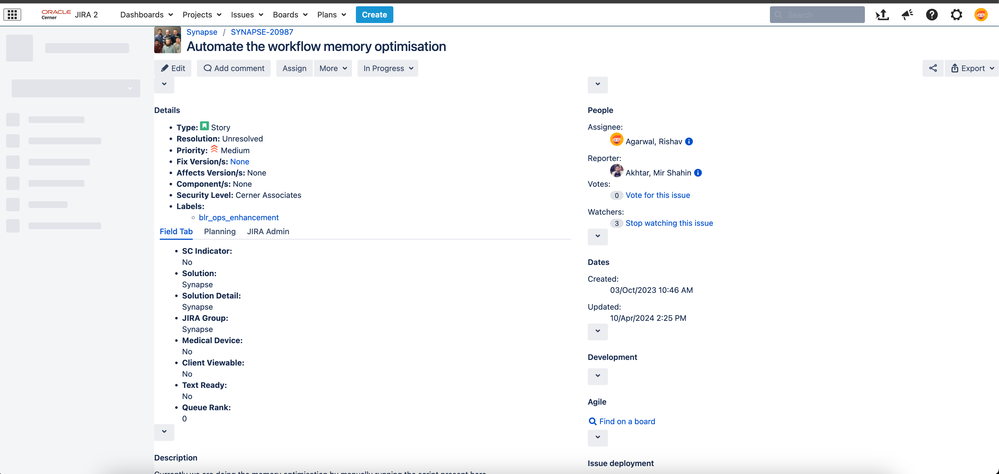Click the share issue icon

pos(933,68)
